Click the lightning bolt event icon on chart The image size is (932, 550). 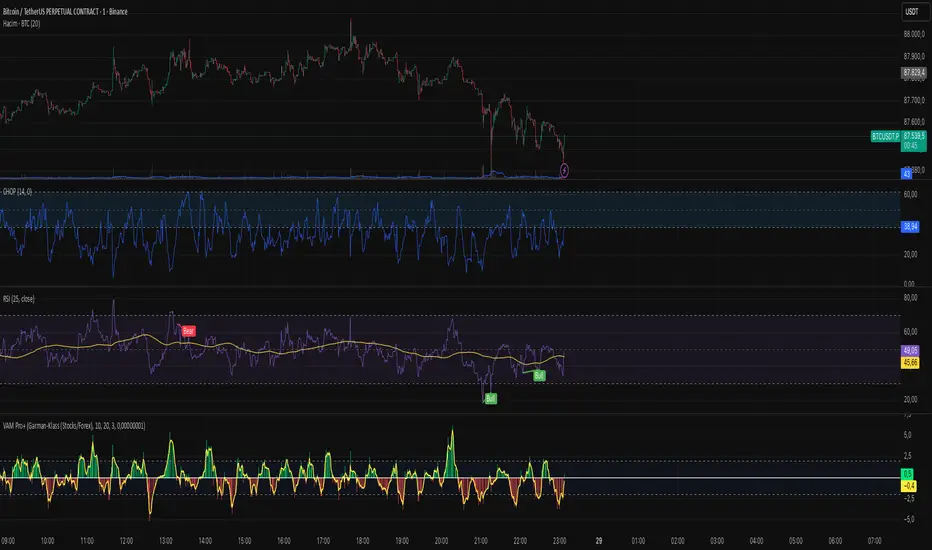[564, 171]
